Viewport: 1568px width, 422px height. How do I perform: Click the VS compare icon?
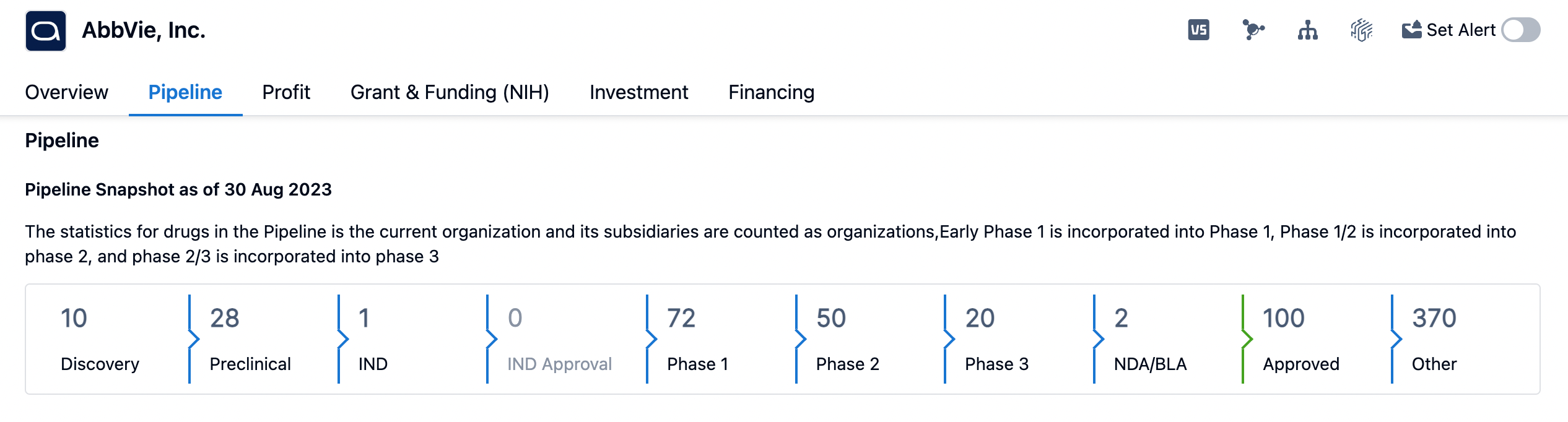(1198, 30)
